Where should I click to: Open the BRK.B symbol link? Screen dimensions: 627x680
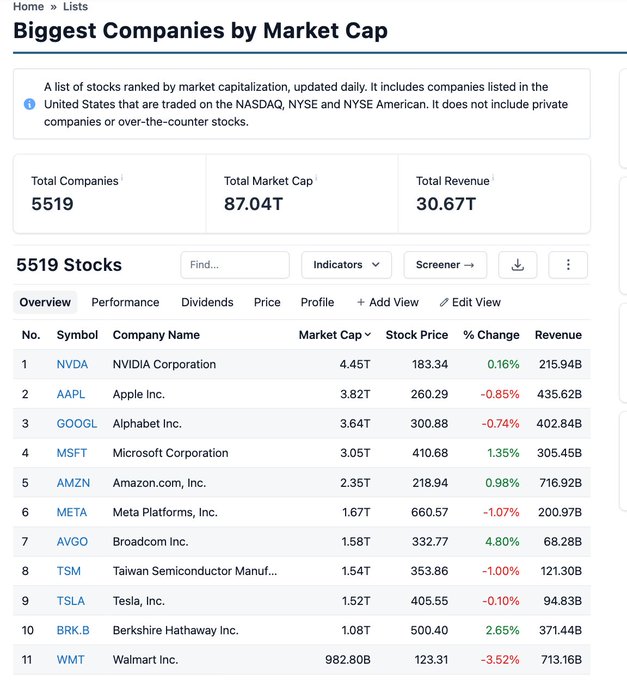pos(73,631)
